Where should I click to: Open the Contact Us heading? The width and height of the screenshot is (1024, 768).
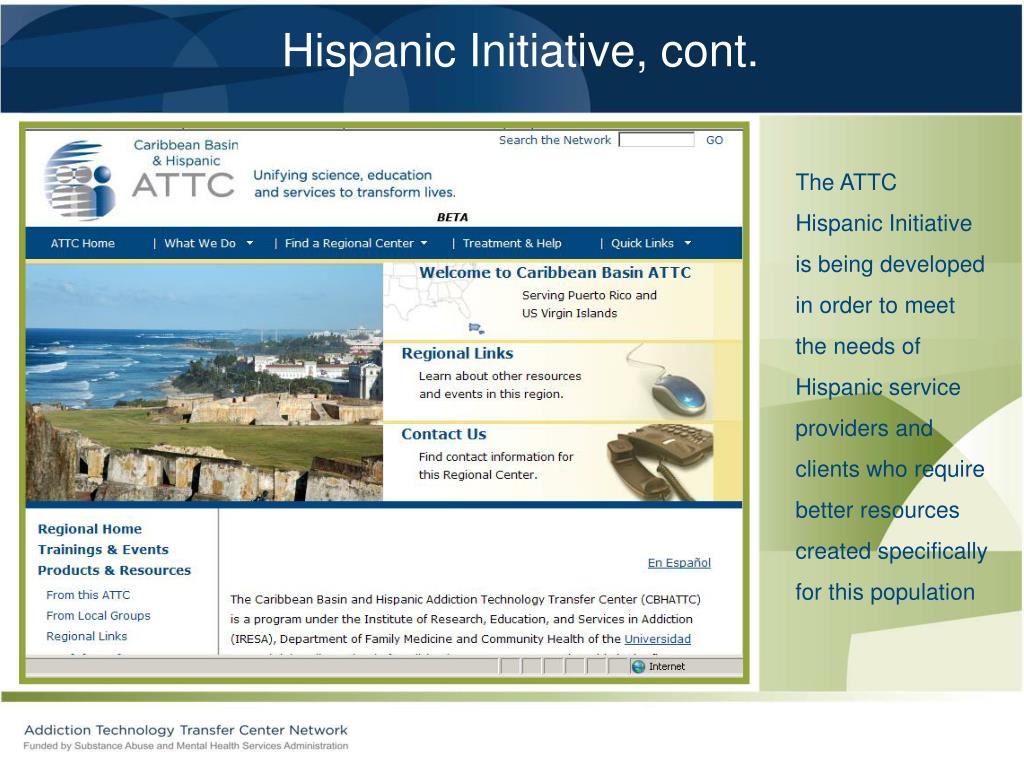coord(443,434)
